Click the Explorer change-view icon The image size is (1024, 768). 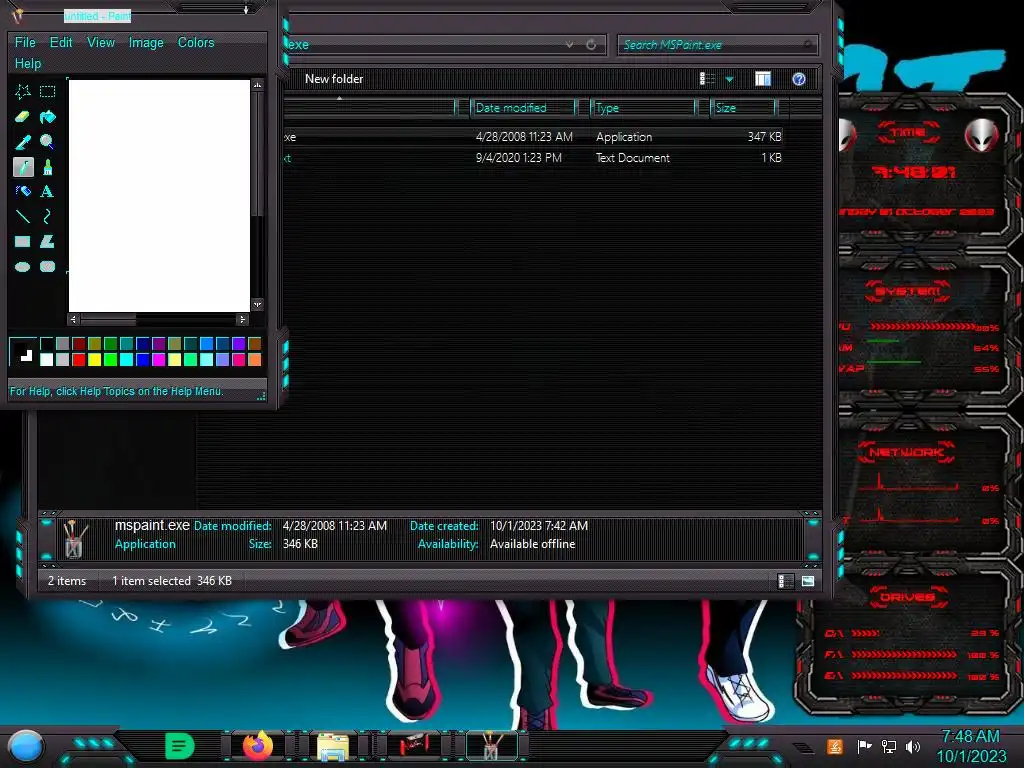[x=707, y=79]
